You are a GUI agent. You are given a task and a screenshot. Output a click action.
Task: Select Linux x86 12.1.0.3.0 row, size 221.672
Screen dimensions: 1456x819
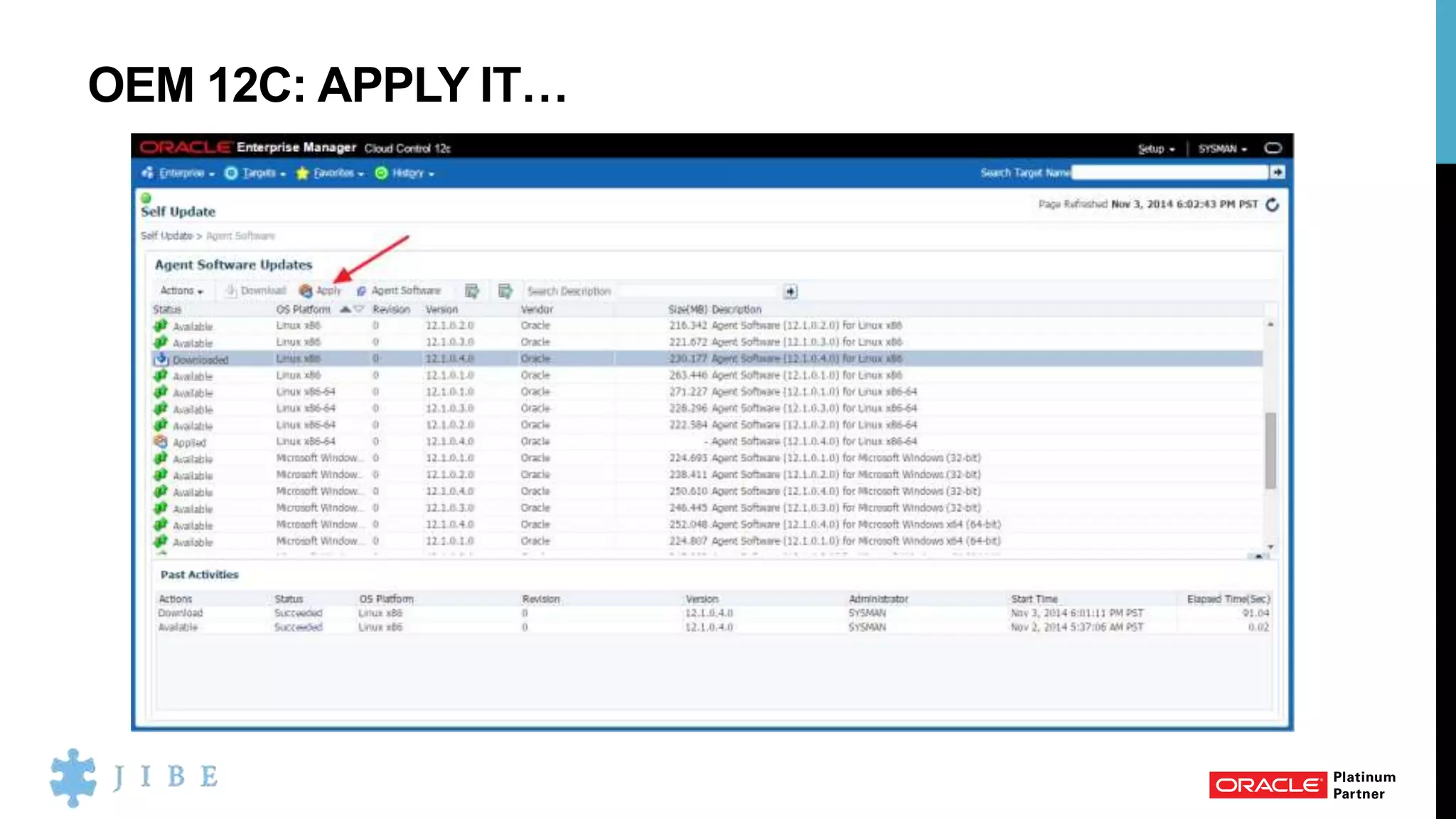(x=707, y=342)
